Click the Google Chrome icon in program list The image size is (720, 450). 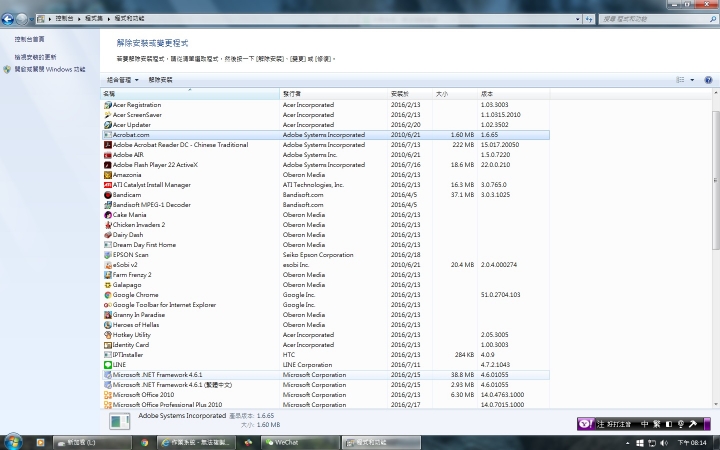(x=108, y=295)
